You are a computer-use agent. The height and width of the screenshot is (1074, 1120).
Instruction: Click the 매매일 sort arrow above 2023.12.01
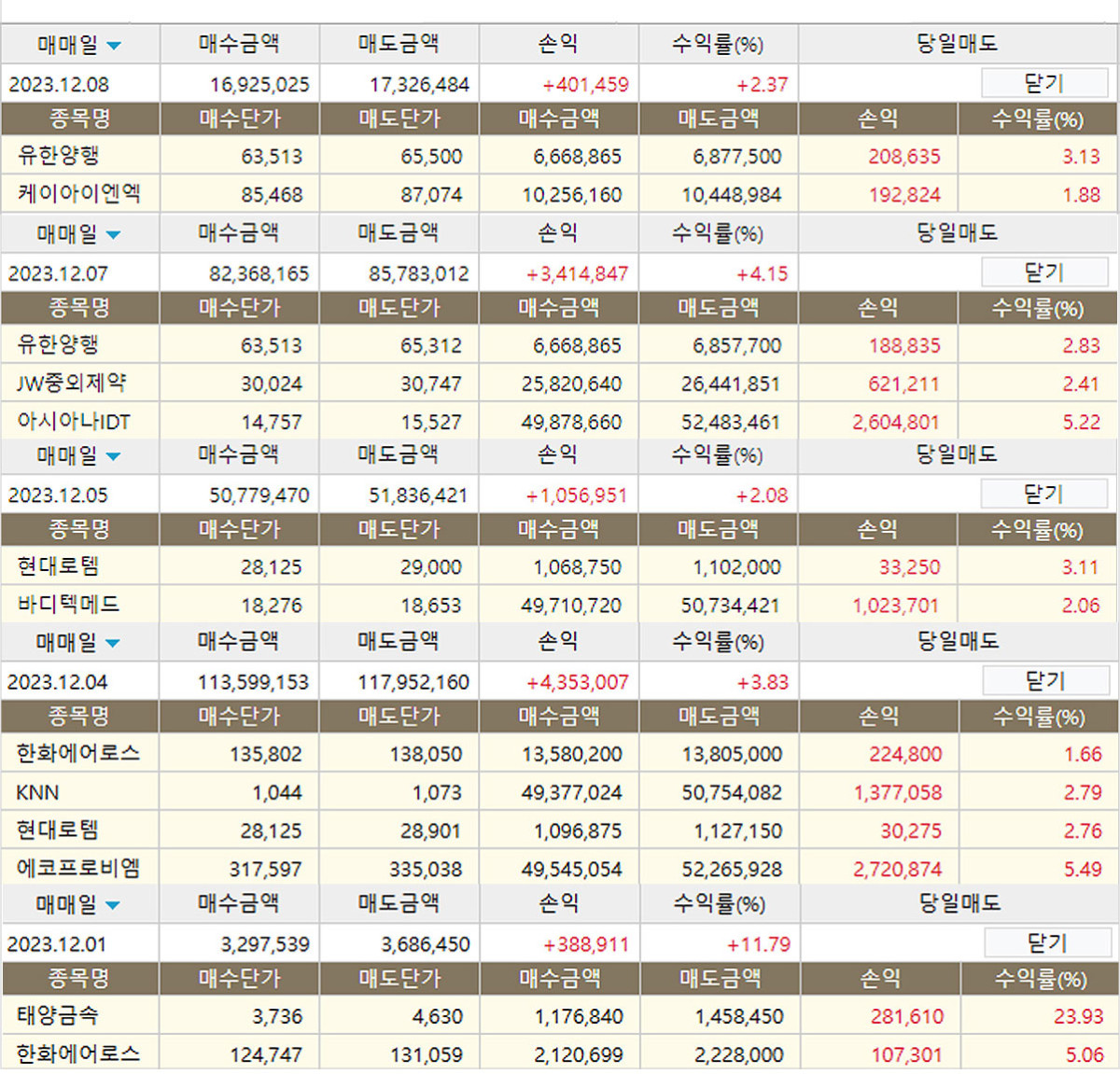[x=113, y=905]
